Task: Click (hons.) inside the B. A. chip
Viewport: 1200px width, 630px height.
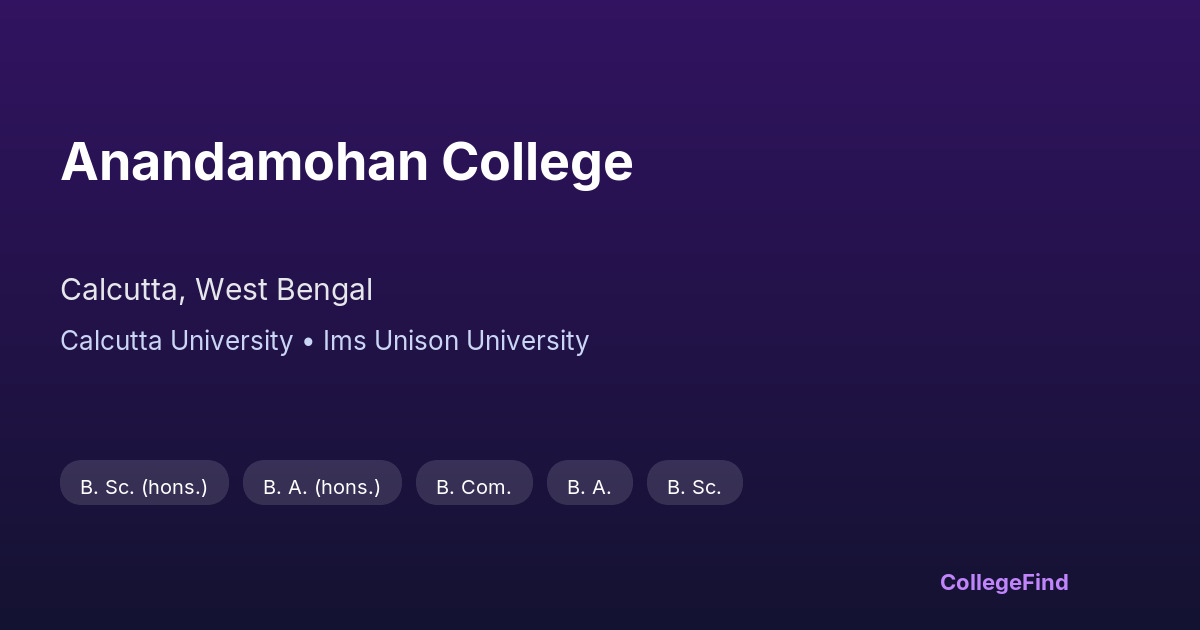Action: 348,487
